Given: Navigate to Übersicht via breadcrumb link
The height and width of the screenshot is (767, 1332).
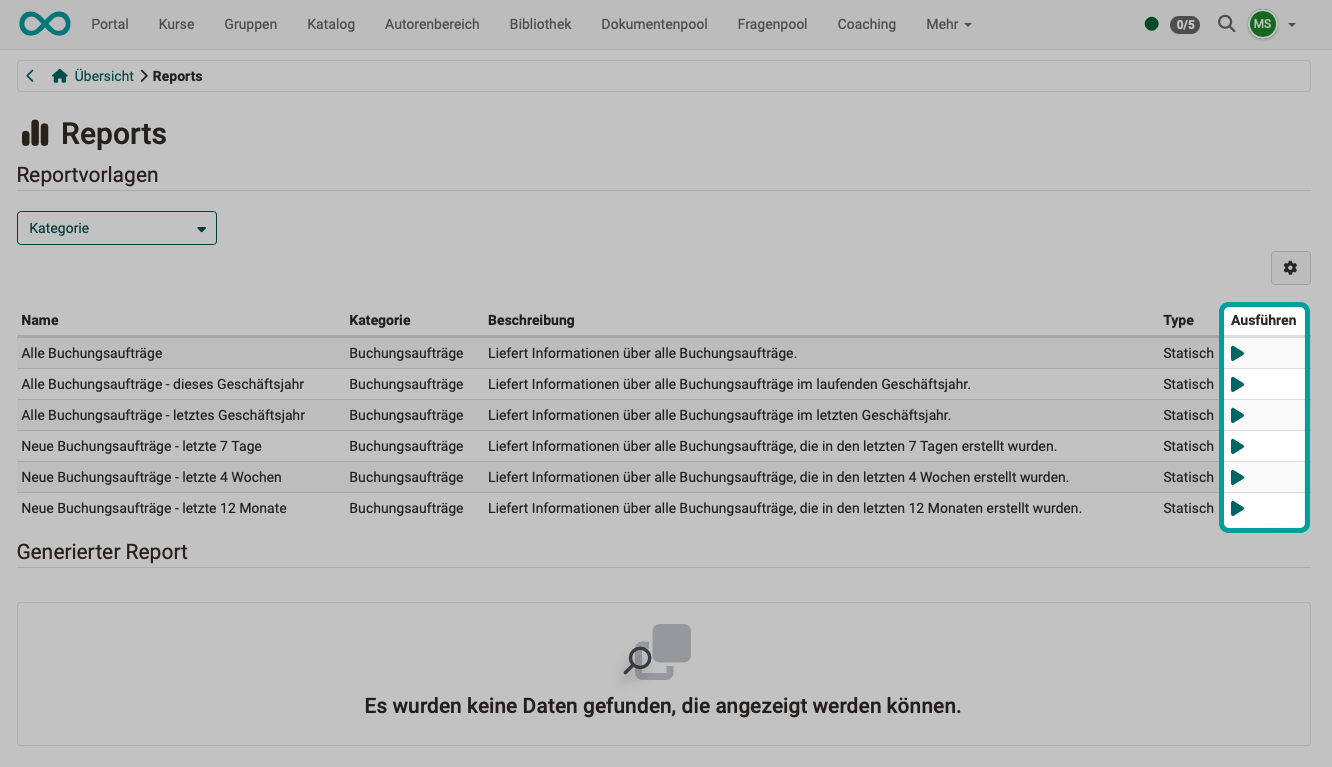Looking at the screenshot, I should pyautogui.click(x=104, y=75).
